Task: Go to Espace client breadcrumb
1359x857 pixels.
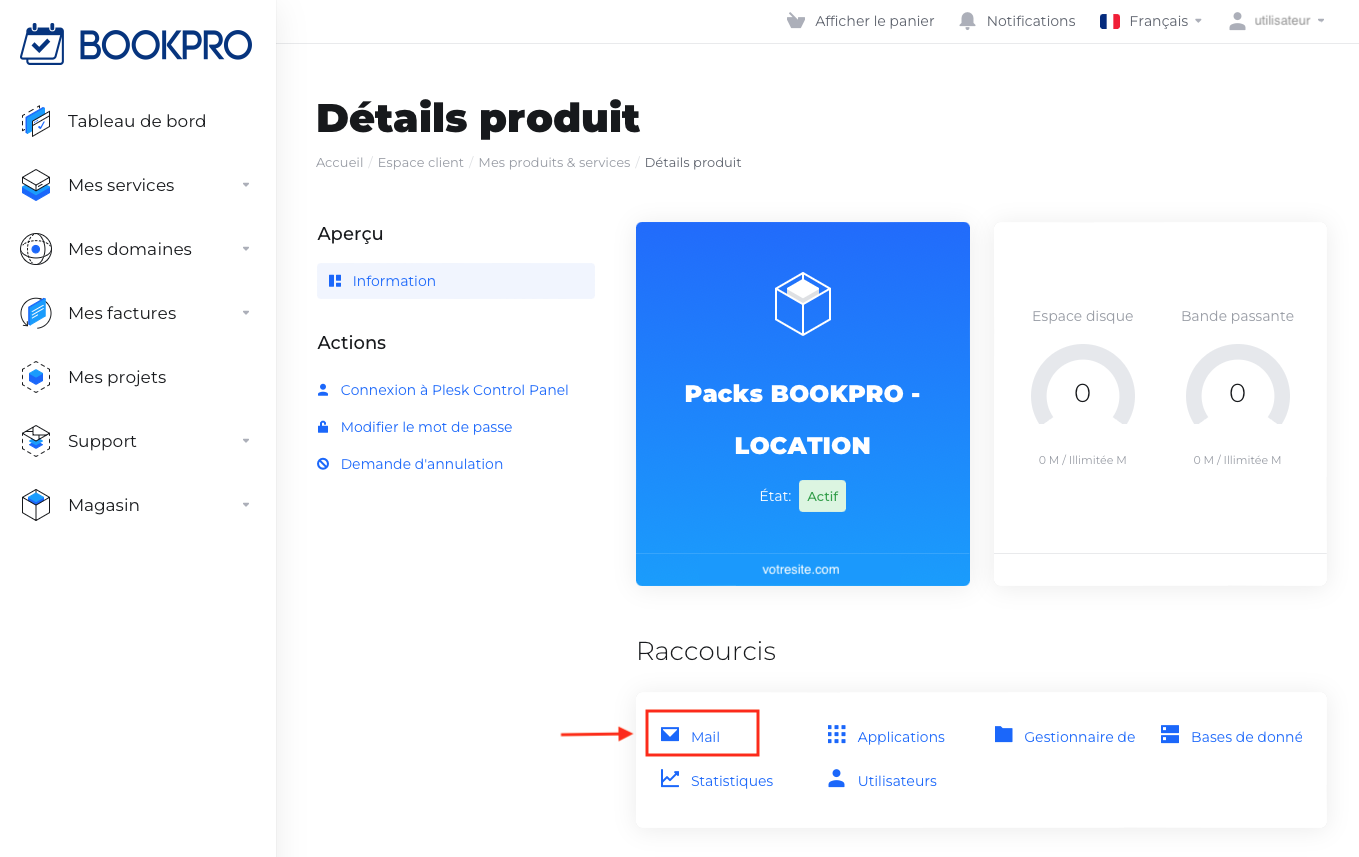Action: [x=421, y=162]
